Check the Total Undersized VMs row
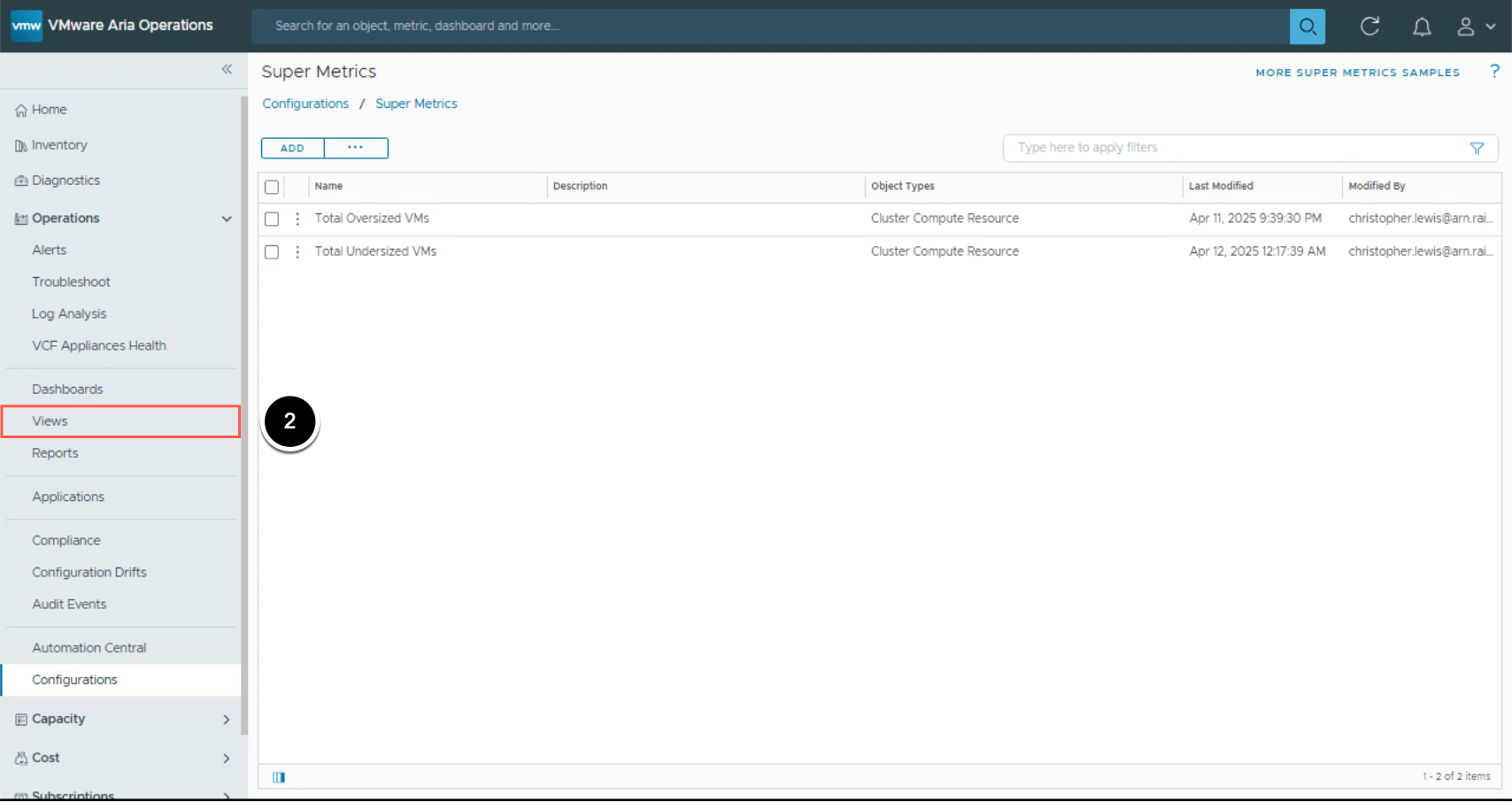The height and width of the screenshot is (802, 1512). (272, 252)
